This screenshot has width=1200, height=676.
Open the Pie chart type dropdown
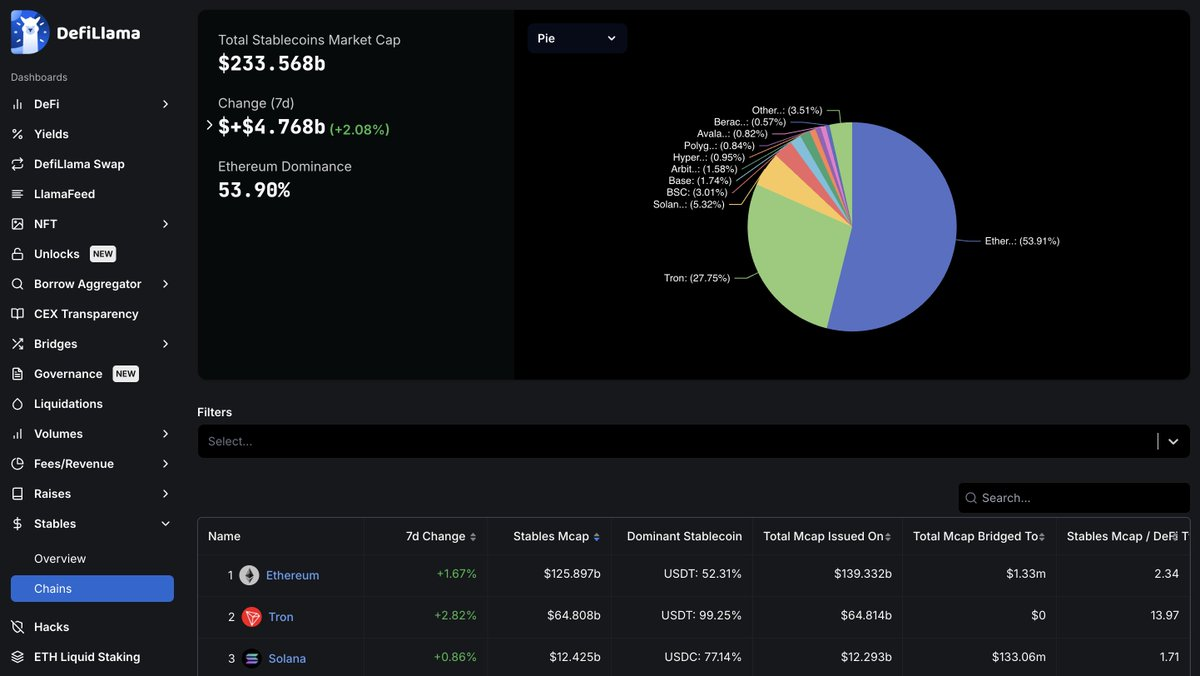coord(577,38)
